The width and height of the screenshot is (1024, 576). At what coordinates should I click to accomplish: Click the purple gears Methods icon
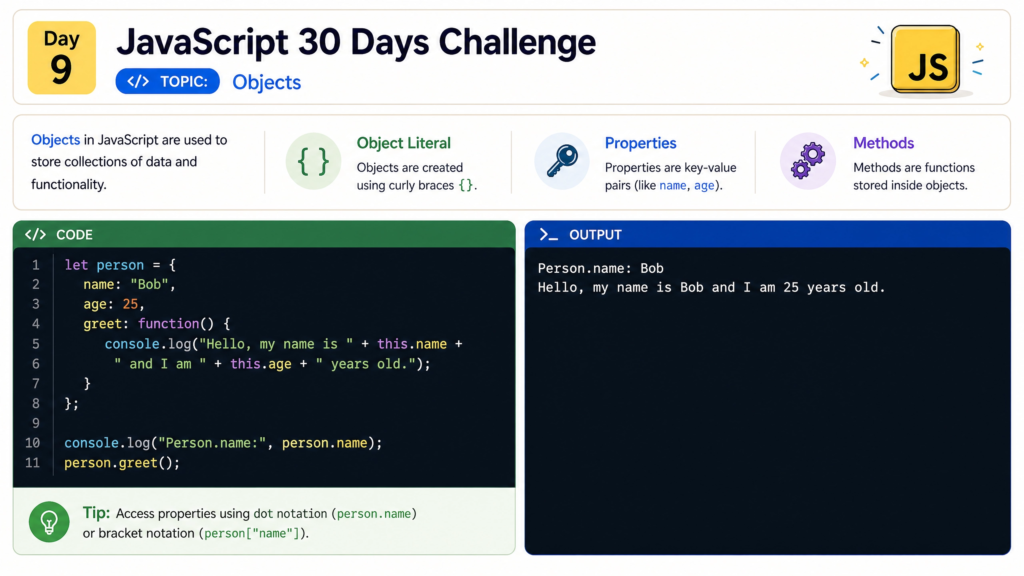tap(808, 161)
